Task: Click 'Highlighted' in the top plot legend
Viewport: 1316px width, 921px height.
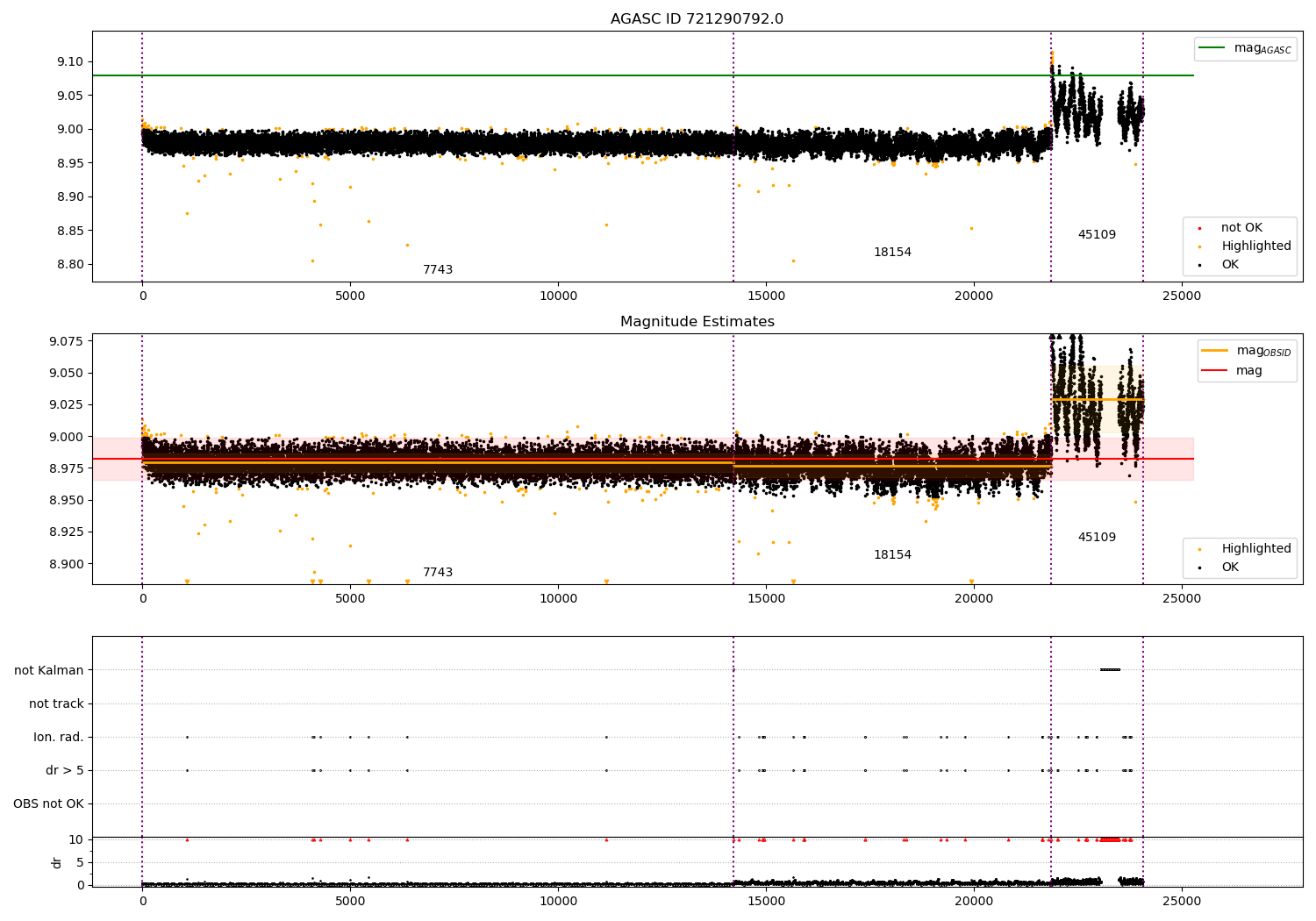Action: click(x=1256, y=246)
